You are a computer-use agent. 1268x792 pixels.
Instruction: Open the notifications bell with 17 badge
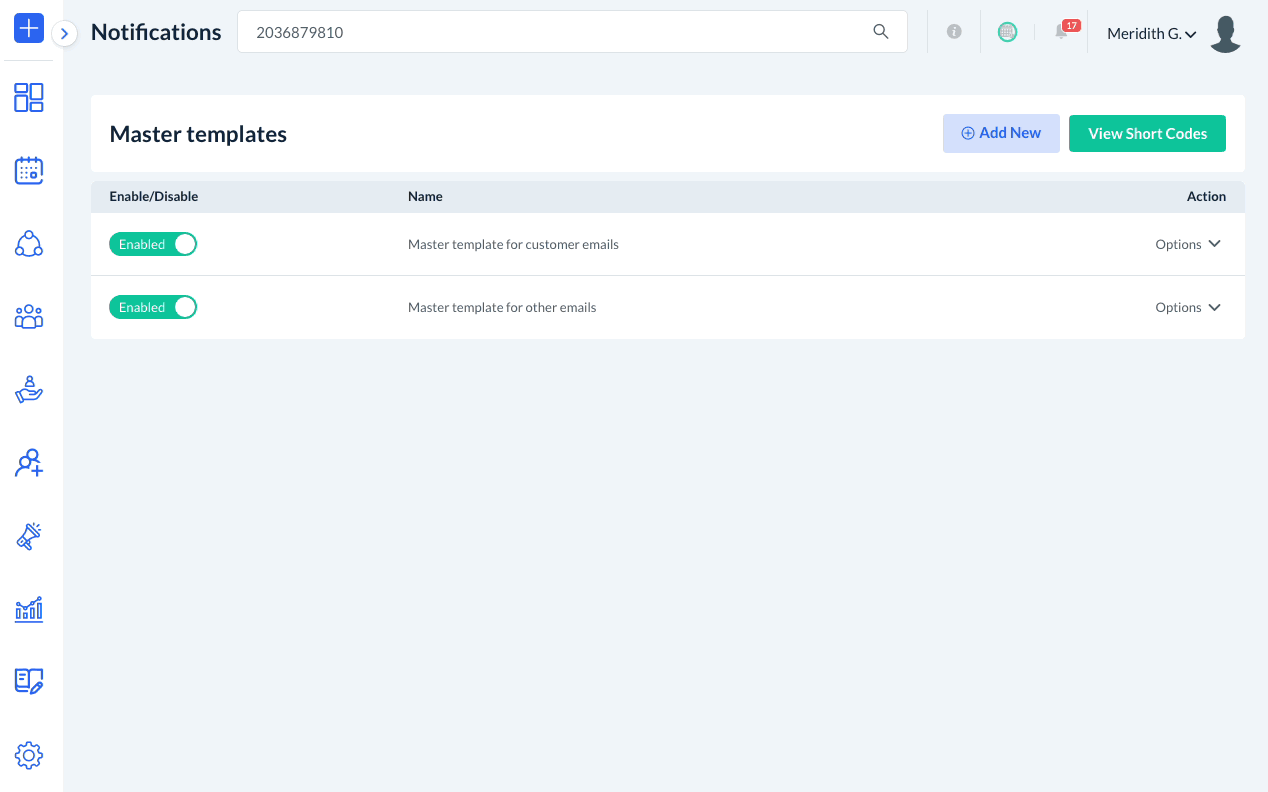click(x=1065, y=30)
